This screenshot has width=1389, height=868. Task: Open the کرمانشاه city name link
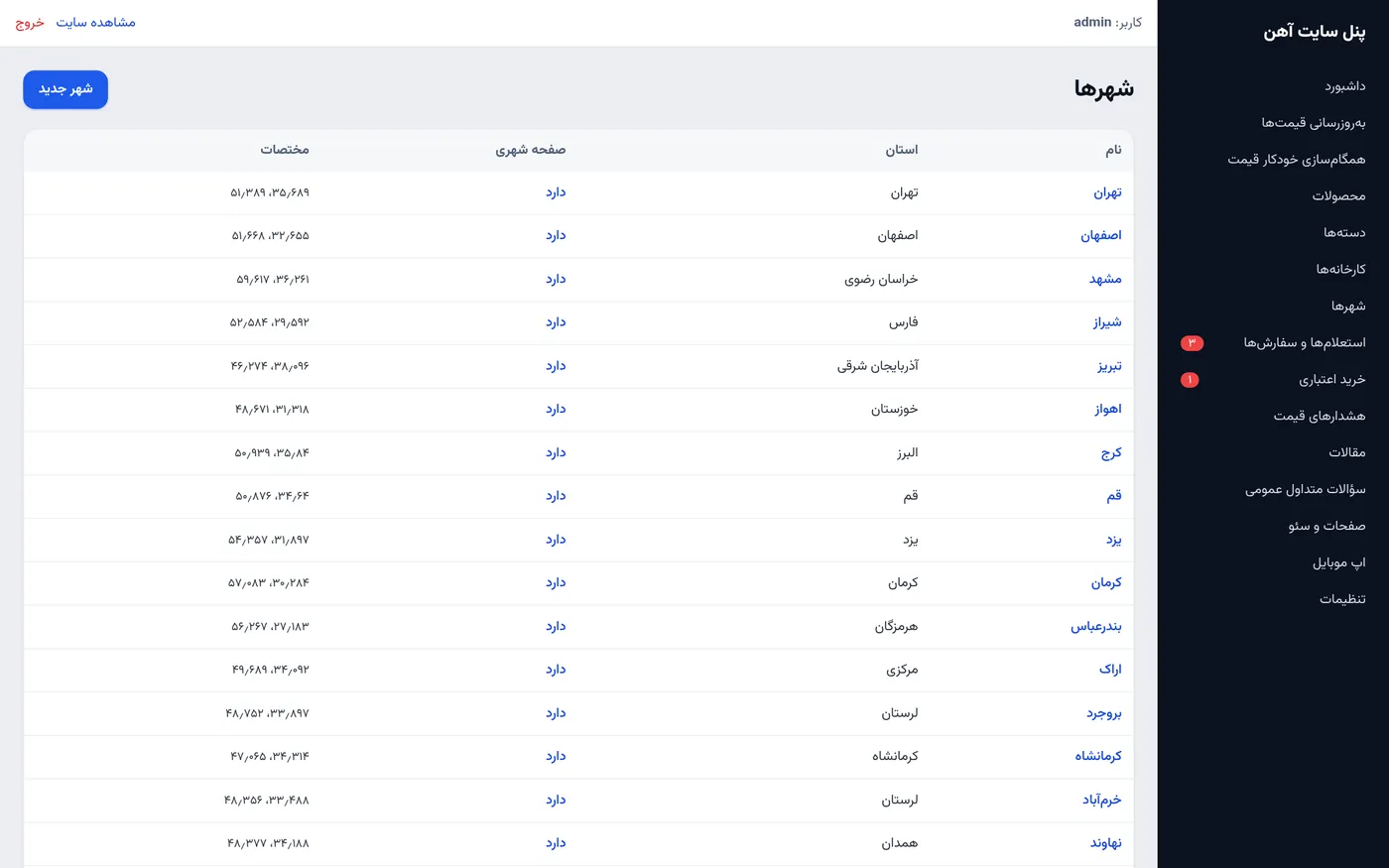pos(1098,757)
